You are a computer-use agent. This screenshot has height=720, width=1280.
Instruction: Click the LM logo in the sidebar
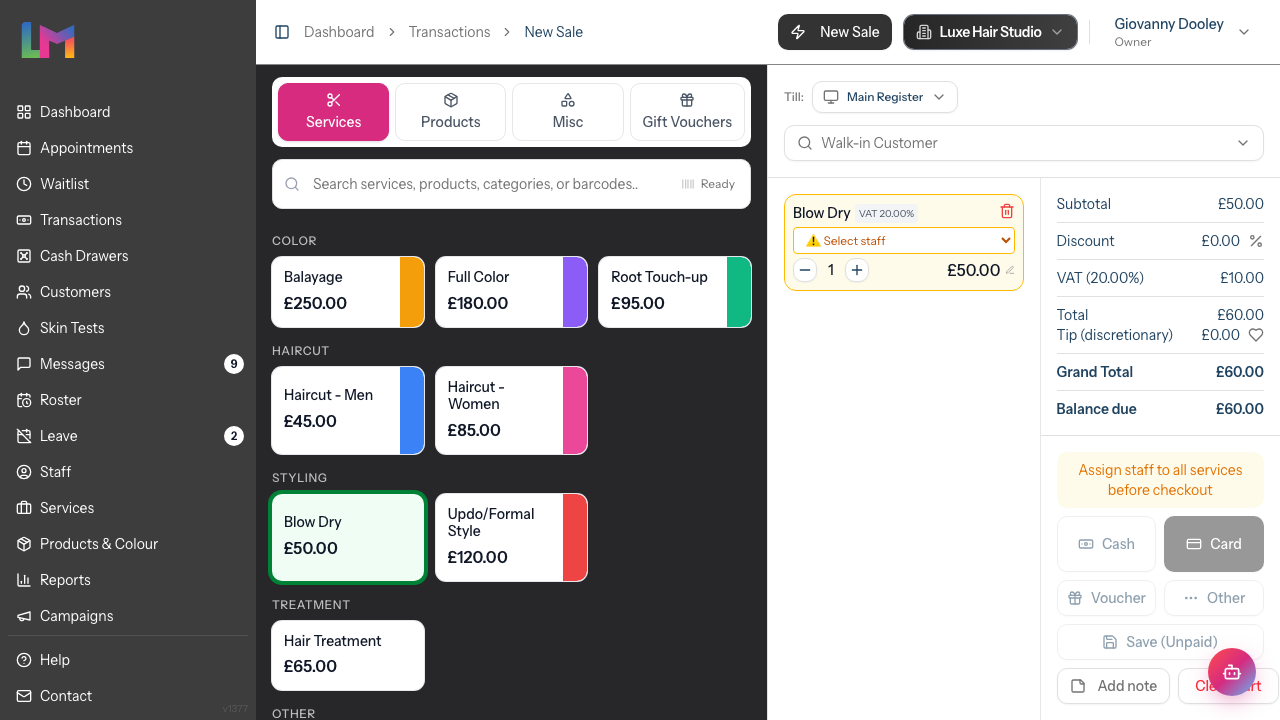click(x=48, y=40)
